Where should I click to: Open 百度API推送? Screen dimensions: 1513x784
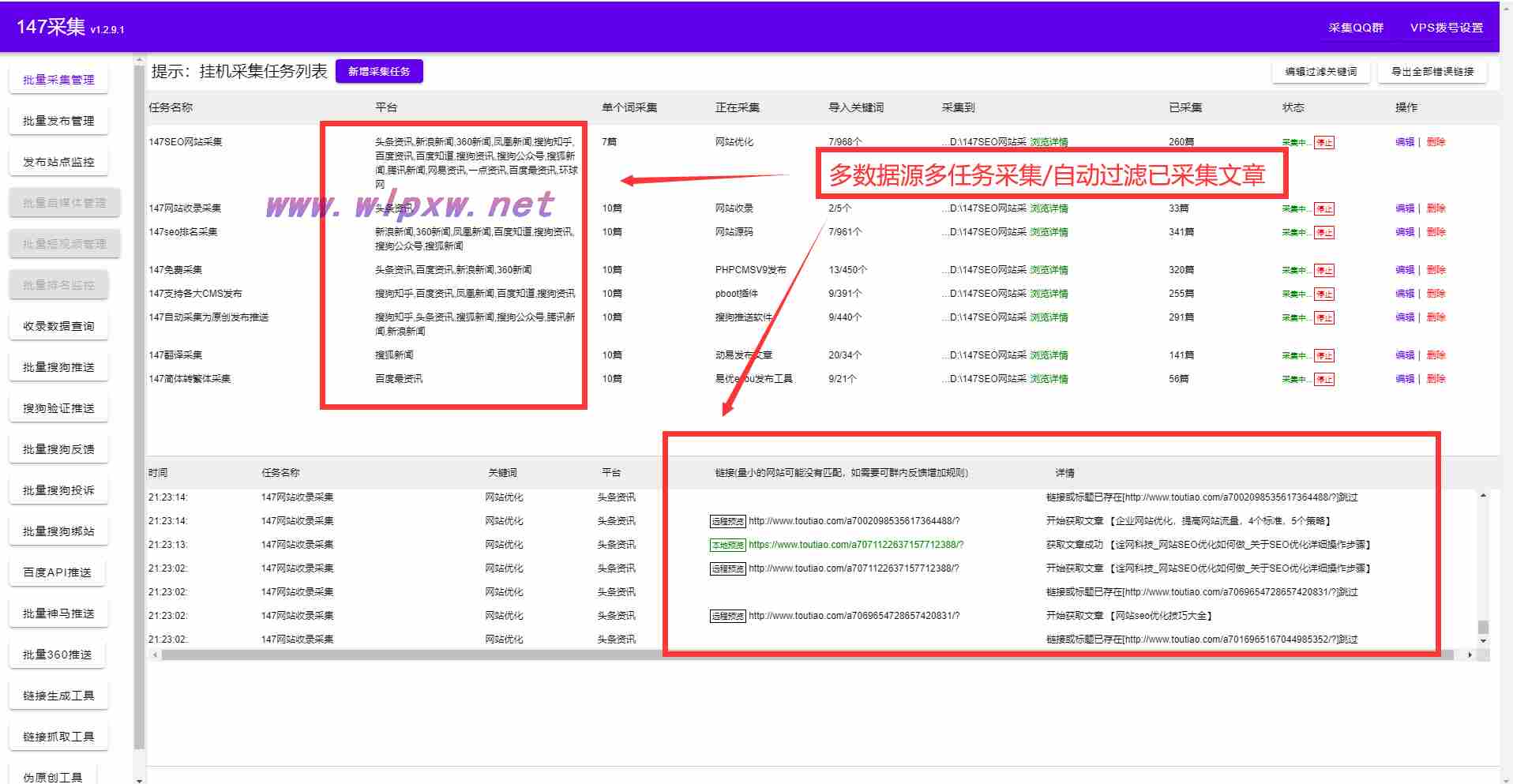(x=58, y=572)
